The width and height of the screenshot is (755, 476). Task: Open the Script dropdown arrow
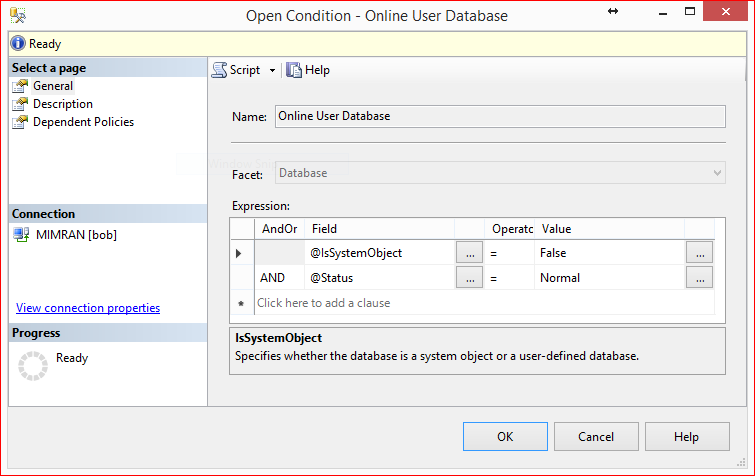coord(272,70)
